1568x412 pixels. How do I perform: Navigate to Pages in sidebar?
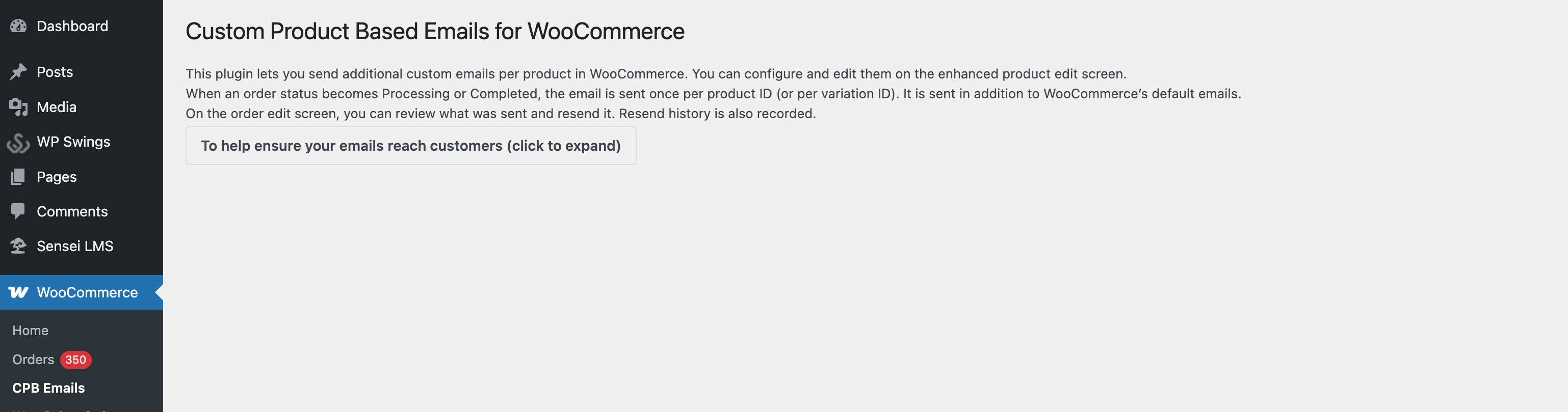[57, 177]
